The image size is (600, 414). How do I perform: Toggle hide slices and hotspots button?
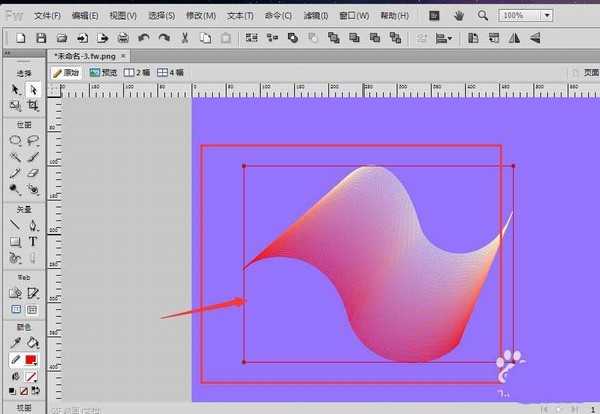coord(16,310)
